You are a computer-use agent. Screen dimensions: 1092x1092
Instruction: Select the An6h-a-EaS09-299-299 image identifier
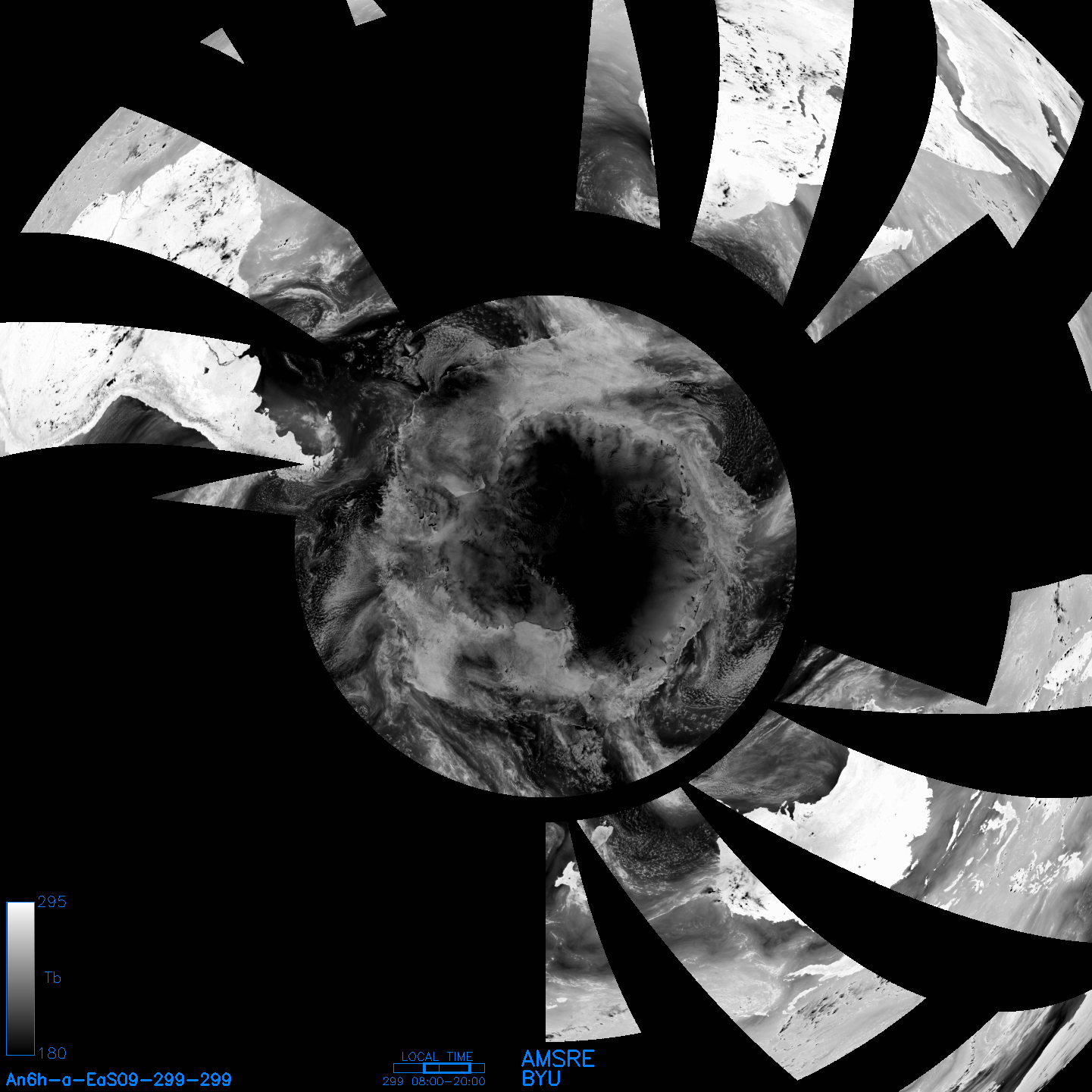(x=119, y=1079)
